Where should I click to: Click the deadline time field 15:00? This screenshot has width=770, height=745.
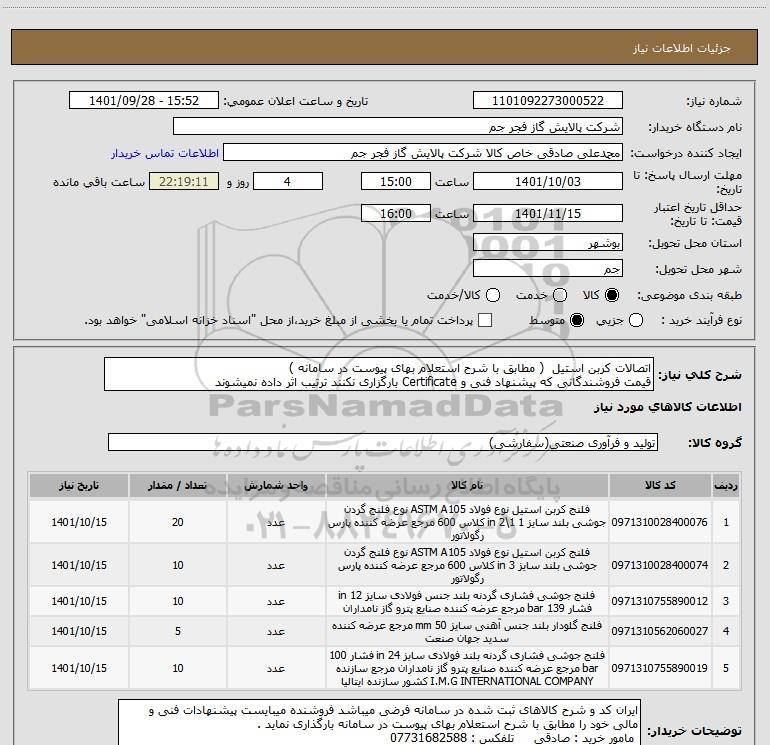point(396,182)
